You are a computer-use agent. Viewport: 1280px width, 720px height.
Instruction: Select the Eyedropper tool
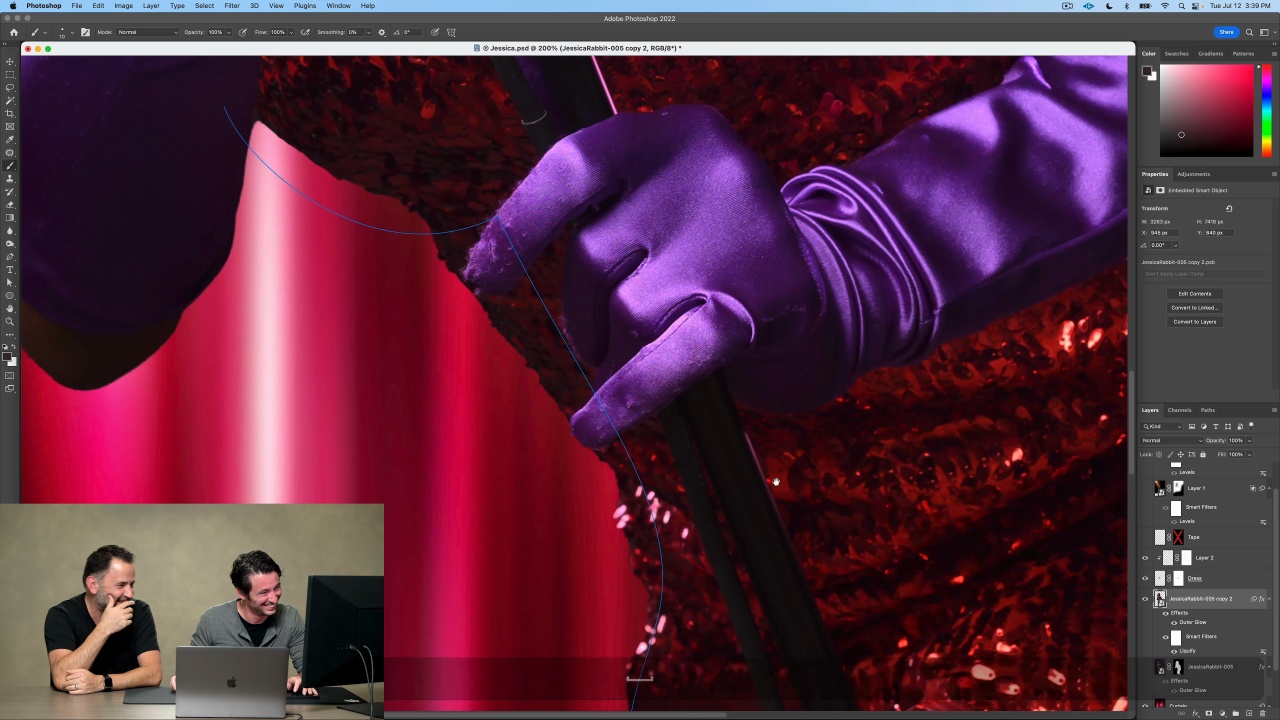coord(10,140)
